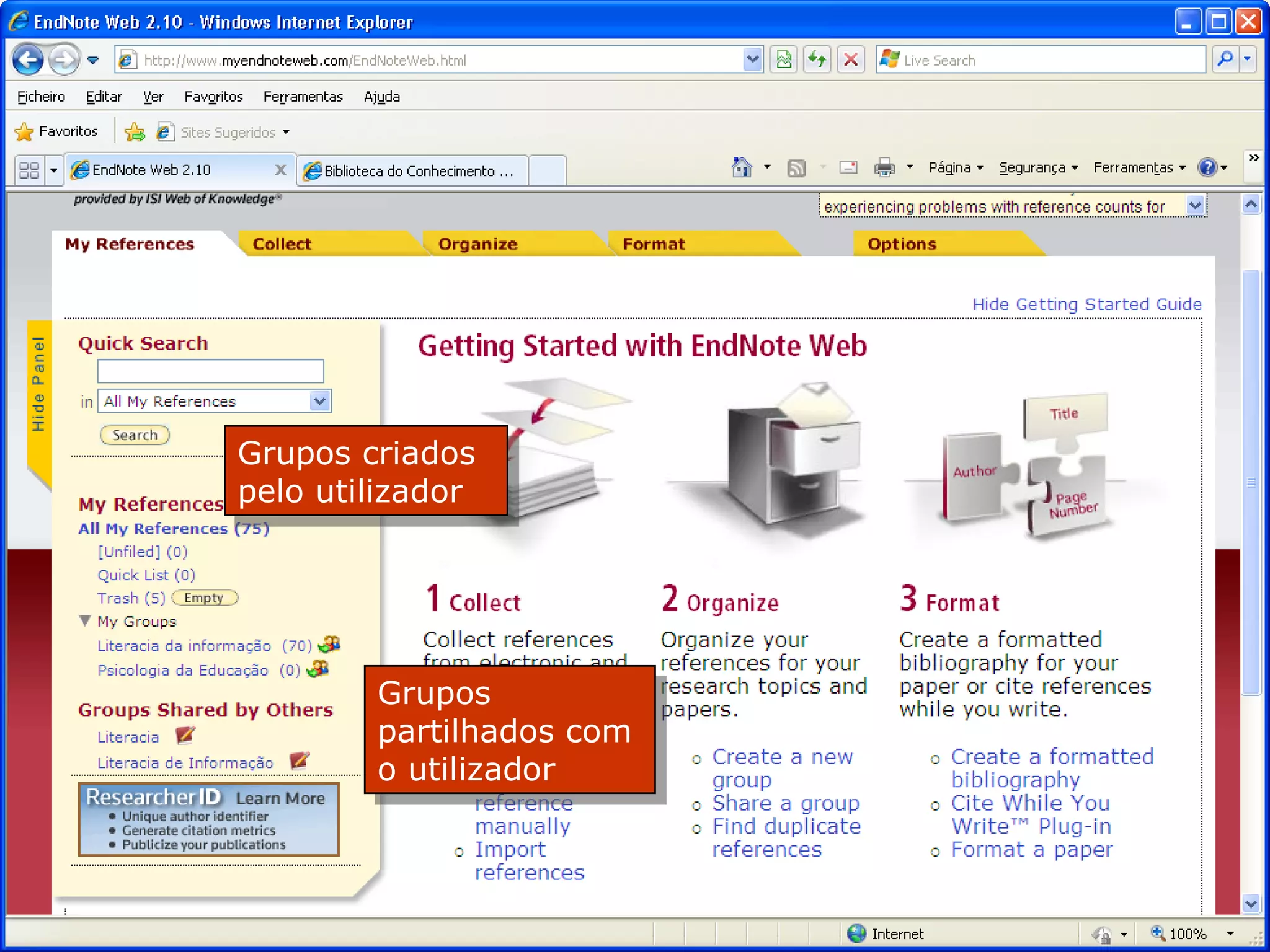
Task: Open the Ferramentas menu in menu bar
Action: point(303,97)
